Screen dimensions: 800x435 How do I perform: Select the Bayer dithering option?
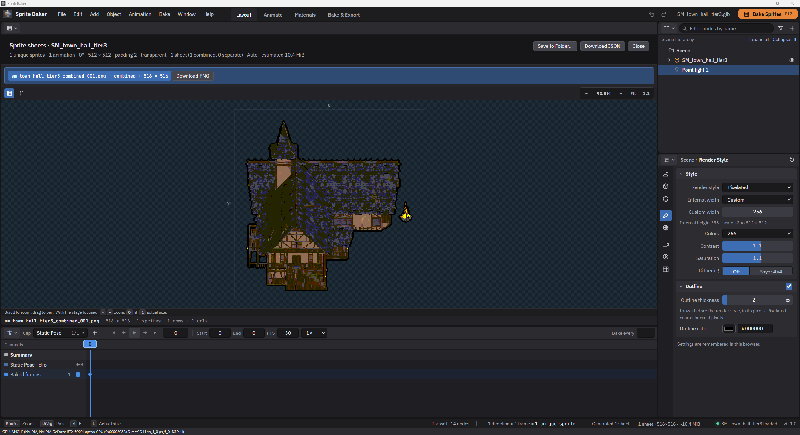coord(770,271)
